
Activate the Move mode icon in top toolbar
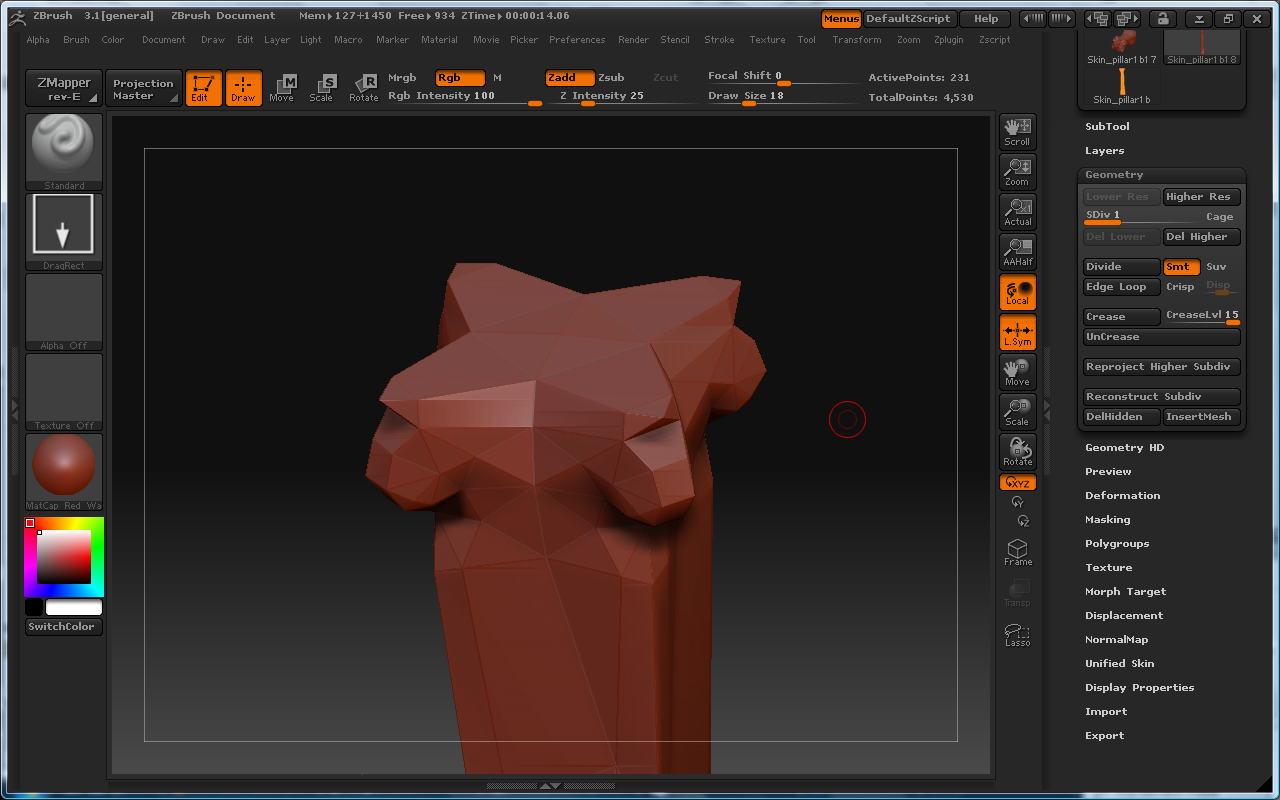pos(282,88)
